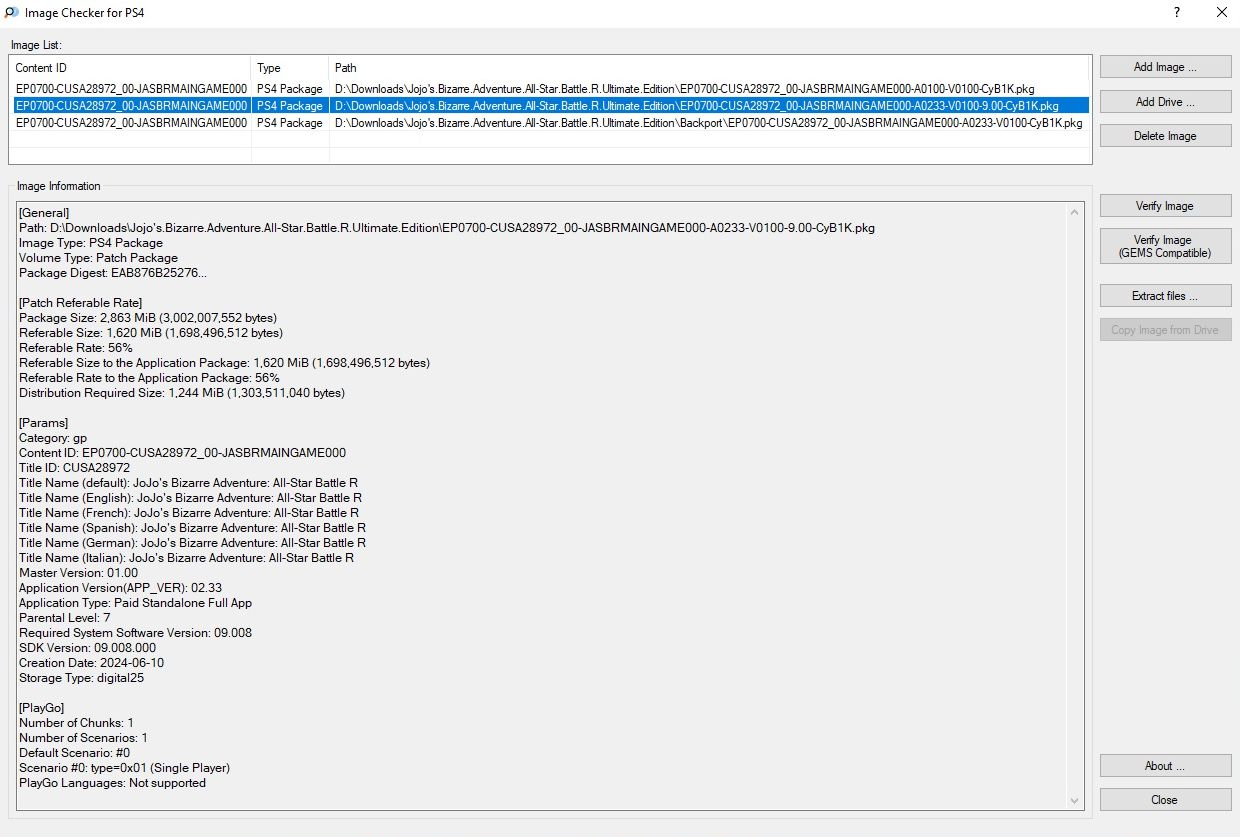Click the scroll down arrow in Image Information
Viewport: 1240px width, 837px height.
pyautogui.click(x=1076, y=800)
